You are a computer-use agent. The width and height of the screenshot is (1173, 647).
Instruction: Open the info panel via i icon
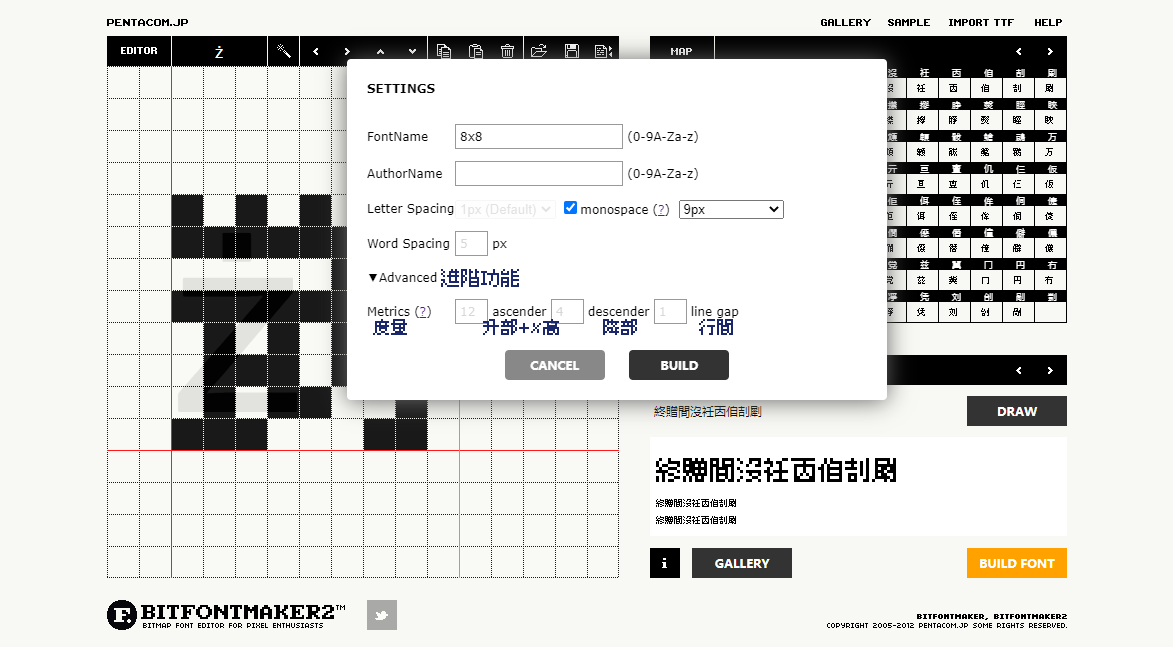[x=664, y=563]
